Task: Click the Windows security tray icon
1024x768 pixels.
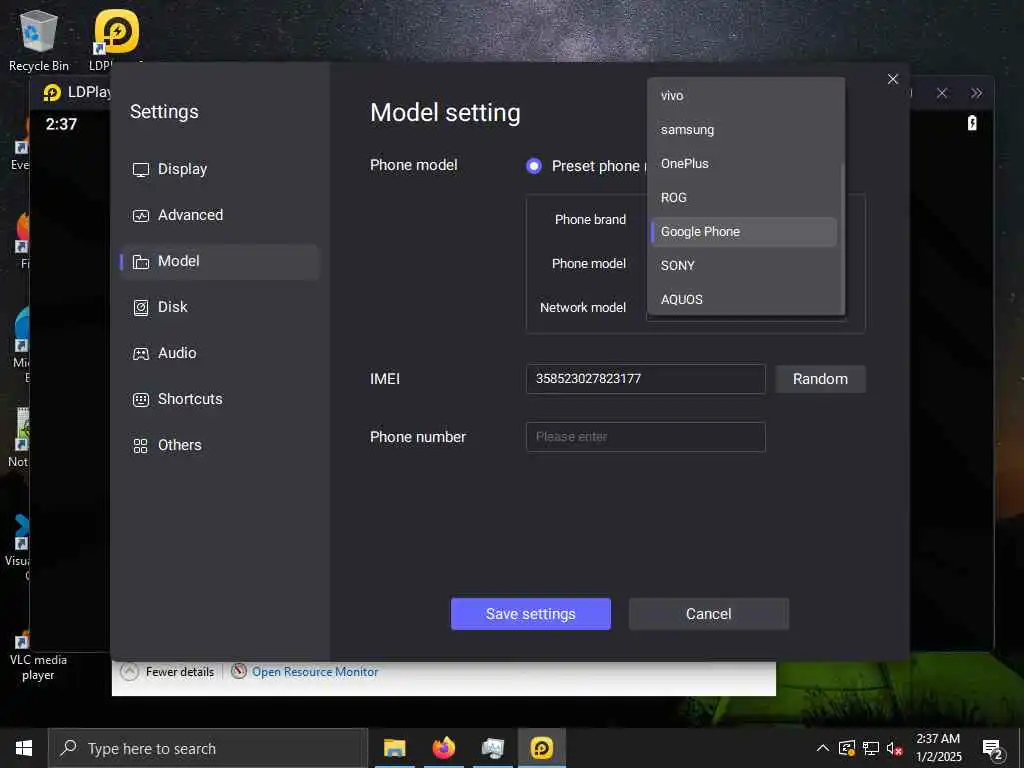Action: click(846, 748)
